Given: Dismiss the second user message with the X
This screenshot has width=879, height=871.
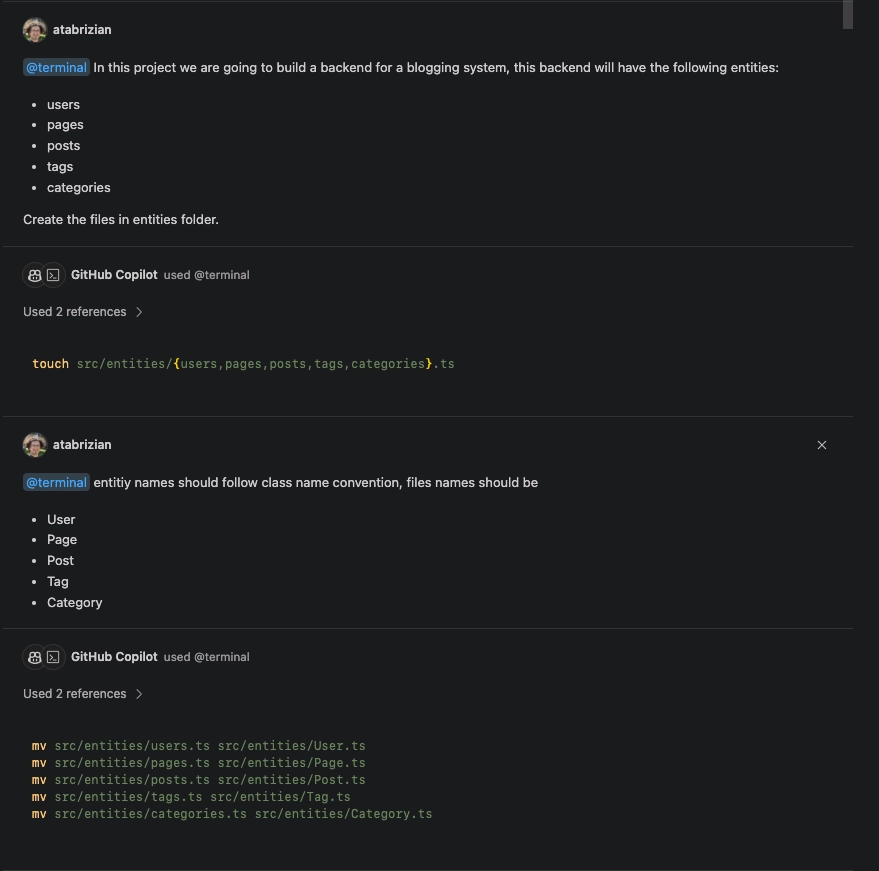Looking at the screenshot, I should coord(822,444).
